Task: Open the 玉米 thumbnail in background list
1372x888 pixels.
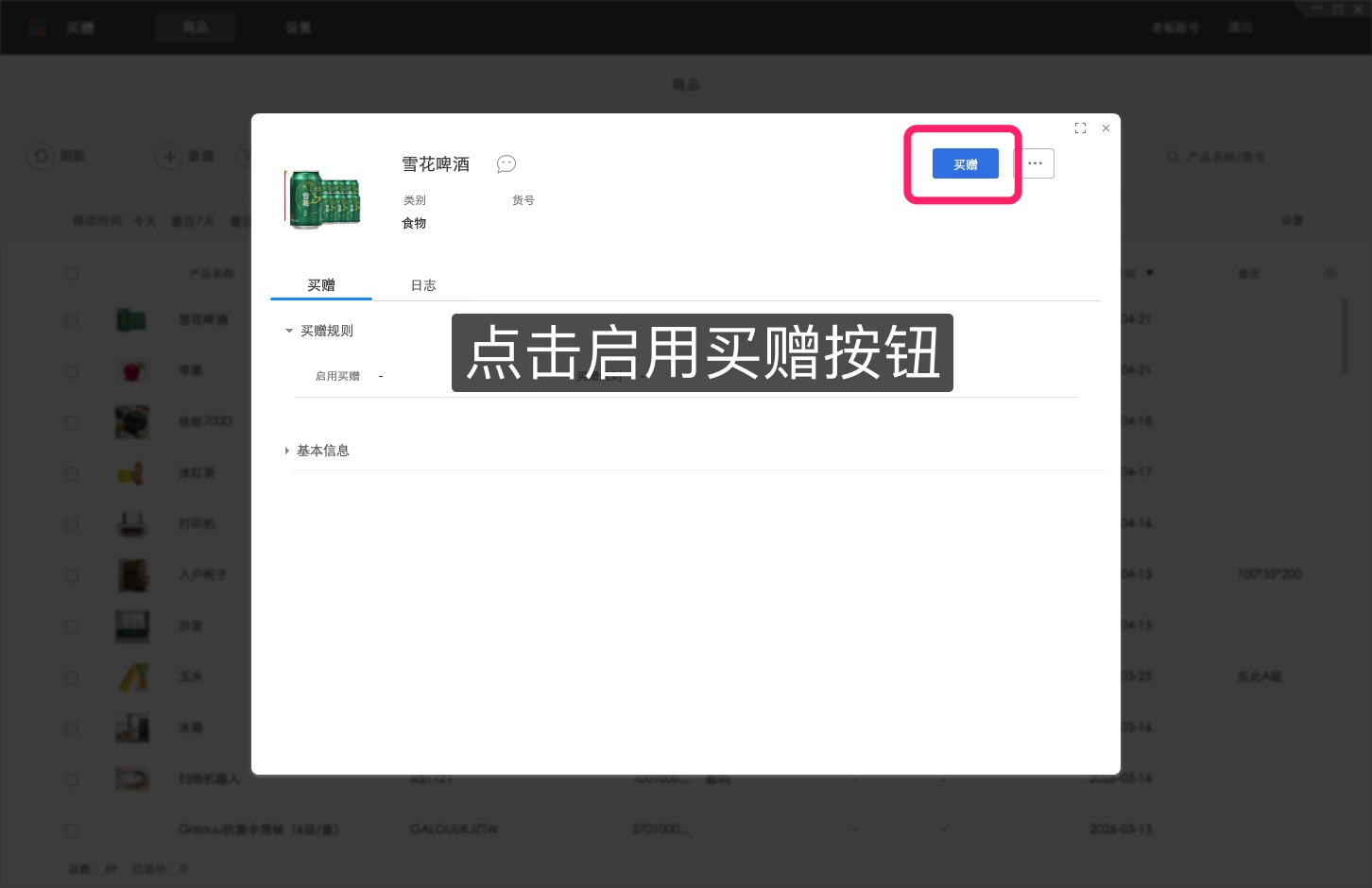Action: click(132, 676)
